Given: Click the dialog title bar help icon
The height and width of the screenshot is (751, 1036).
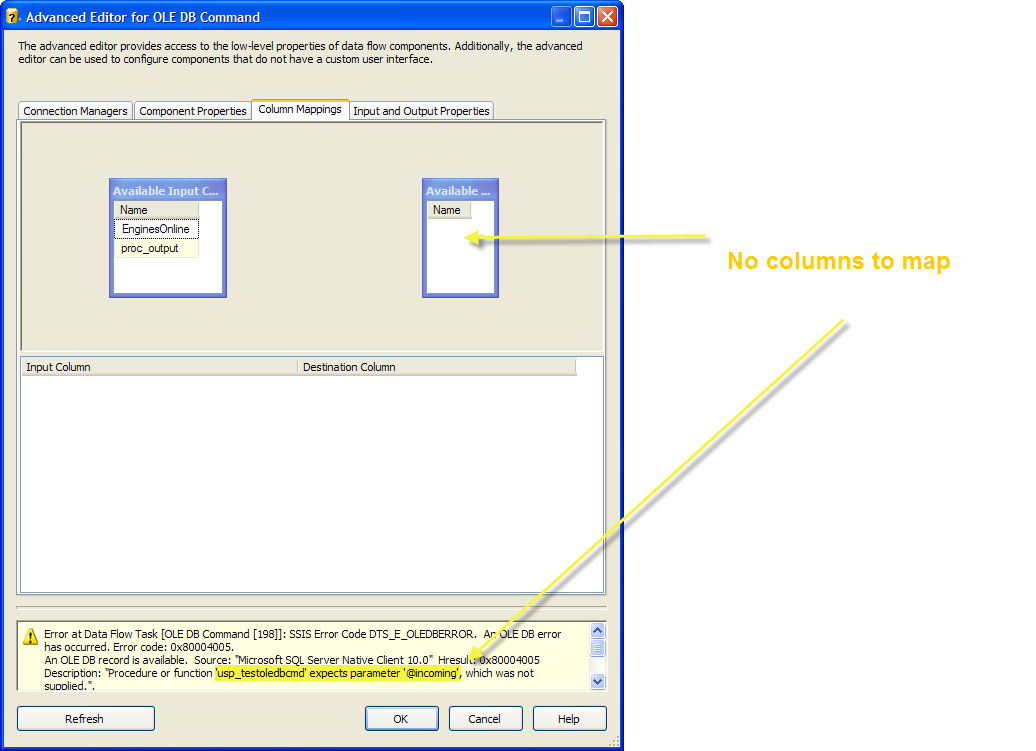Looking at the screenshot, I should pos(12,17).
